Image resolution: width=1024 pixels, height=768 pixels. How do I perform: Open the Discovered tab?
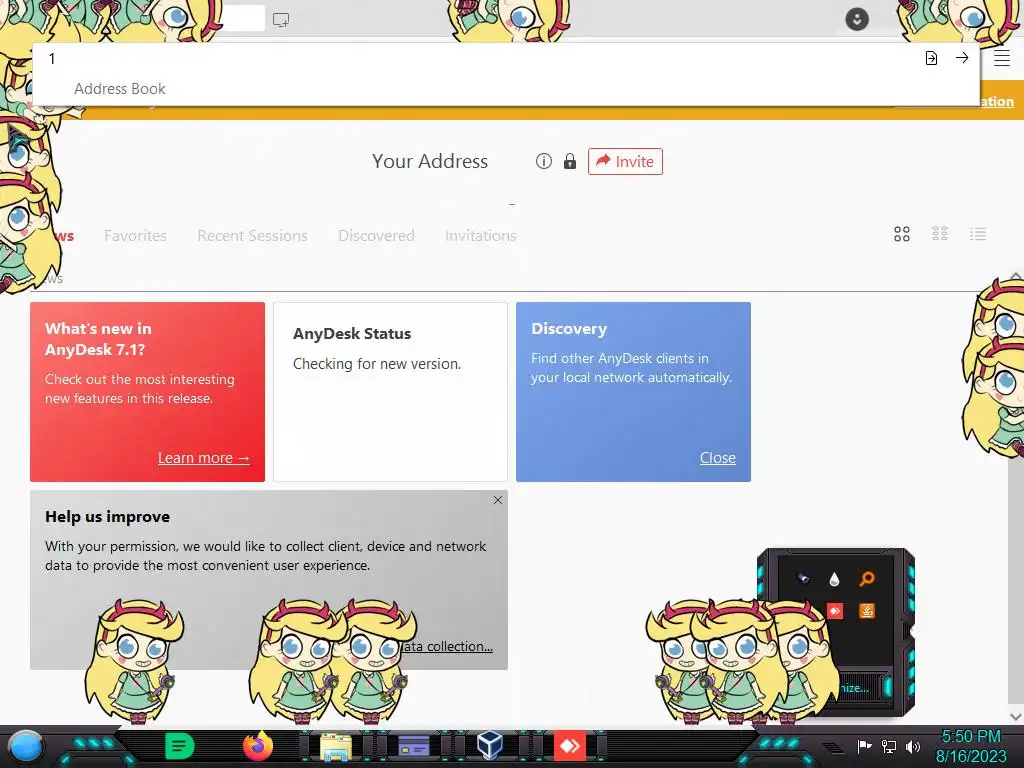click(376, 236)
